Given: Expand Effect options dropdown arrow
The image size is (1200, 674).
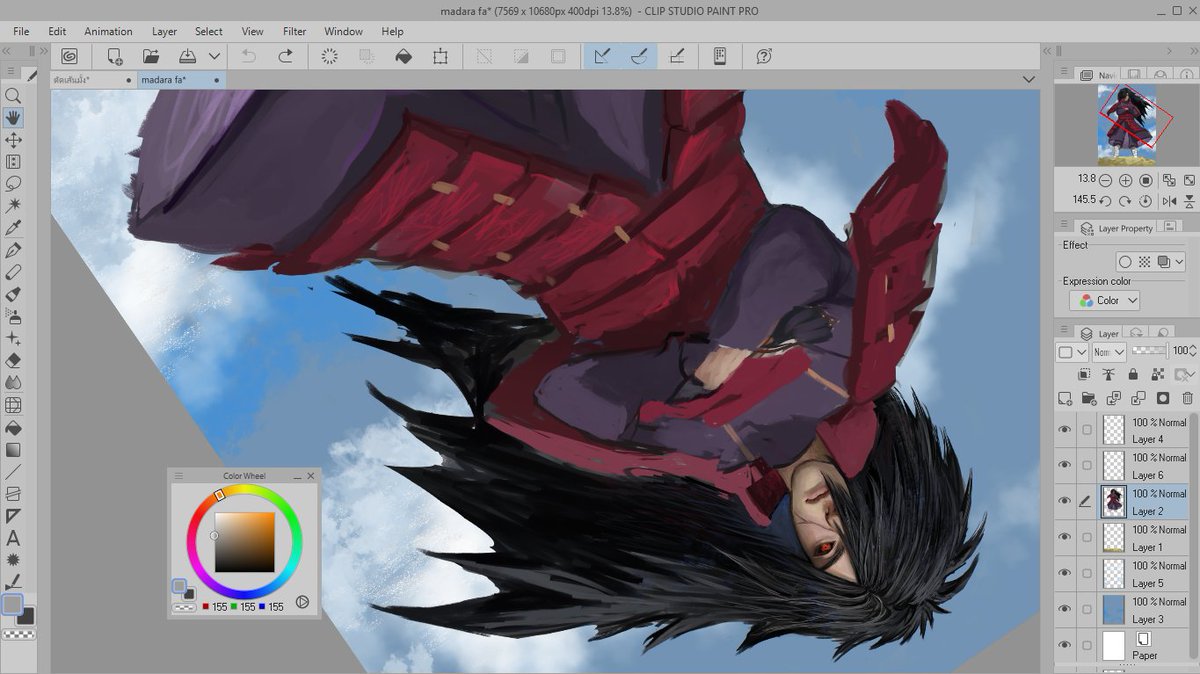Looking at the screenshot, I should (x=1180, y=262).
